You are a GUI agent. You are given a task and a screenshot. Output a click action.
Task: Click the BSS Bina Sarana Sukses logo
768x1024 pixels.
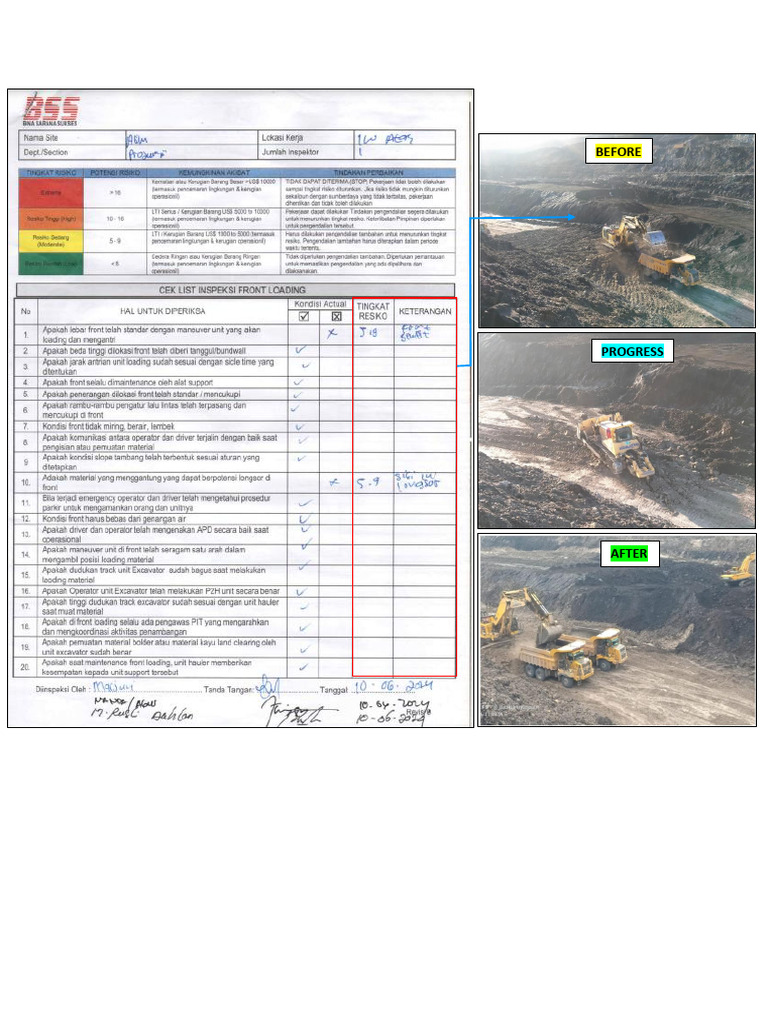coord(51,110)
